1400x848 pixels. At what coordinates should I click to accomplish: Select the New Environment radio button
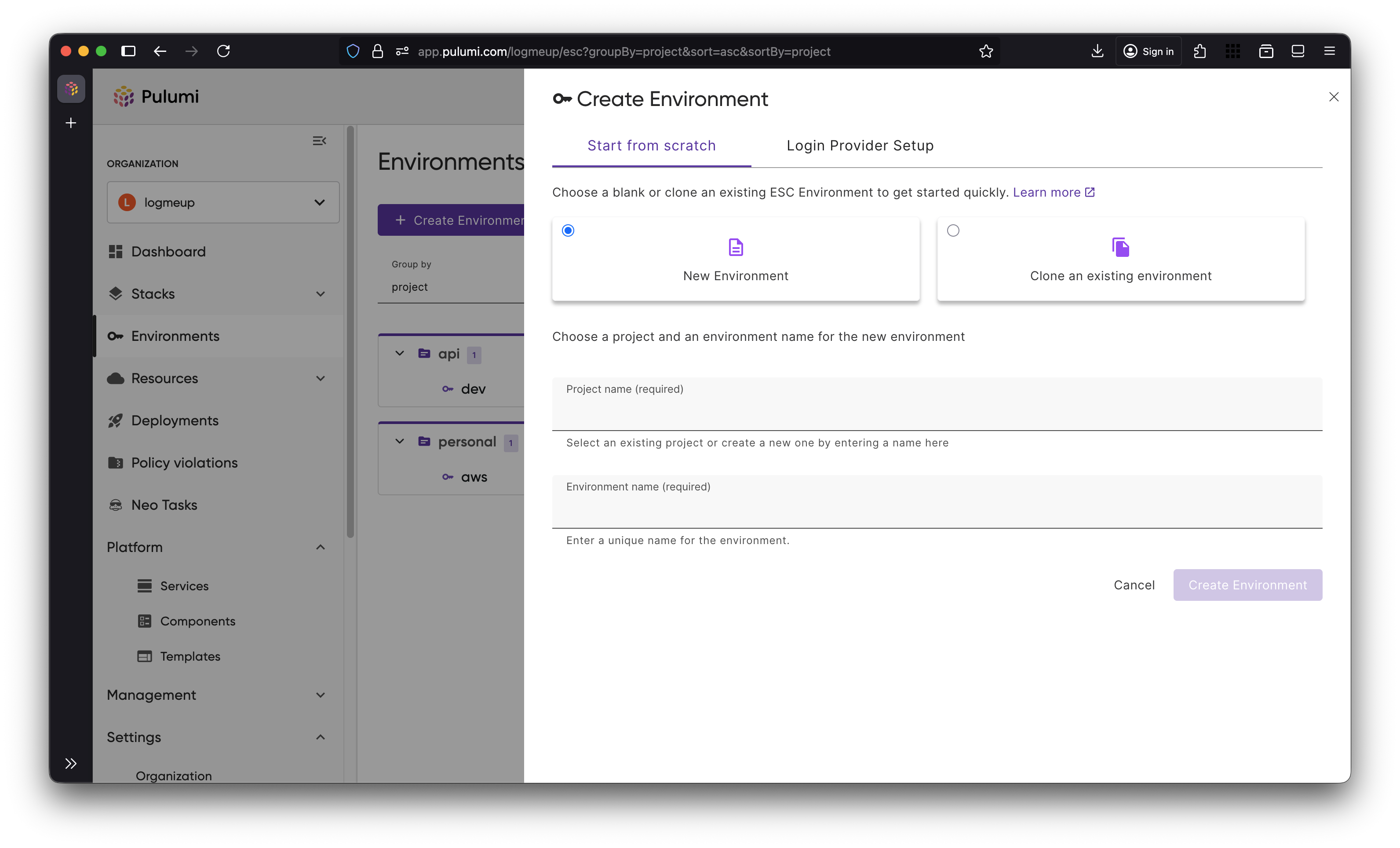coord(568,230)
